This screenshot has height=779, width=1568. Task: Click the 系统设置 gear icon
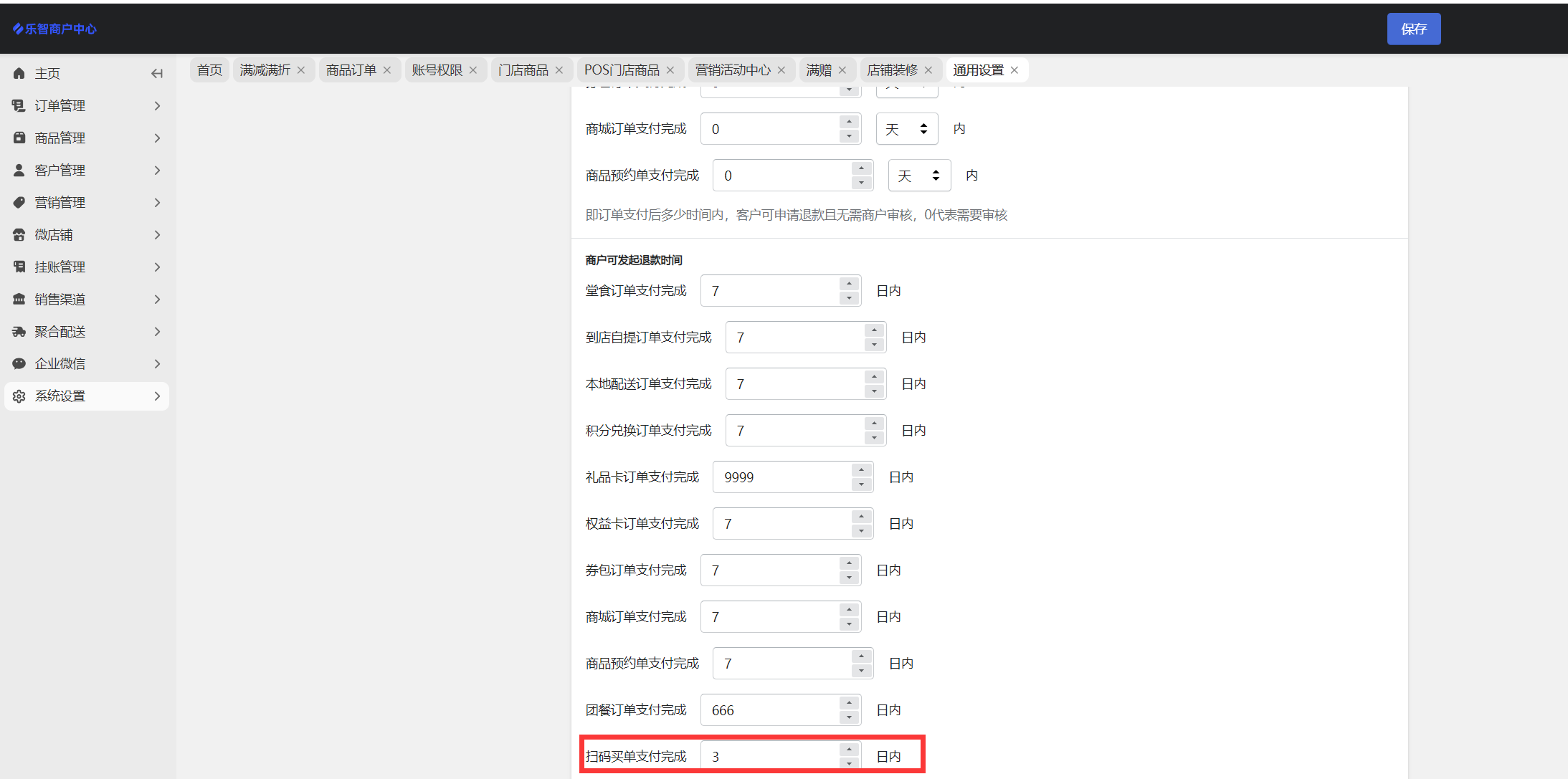click(19, 396)
